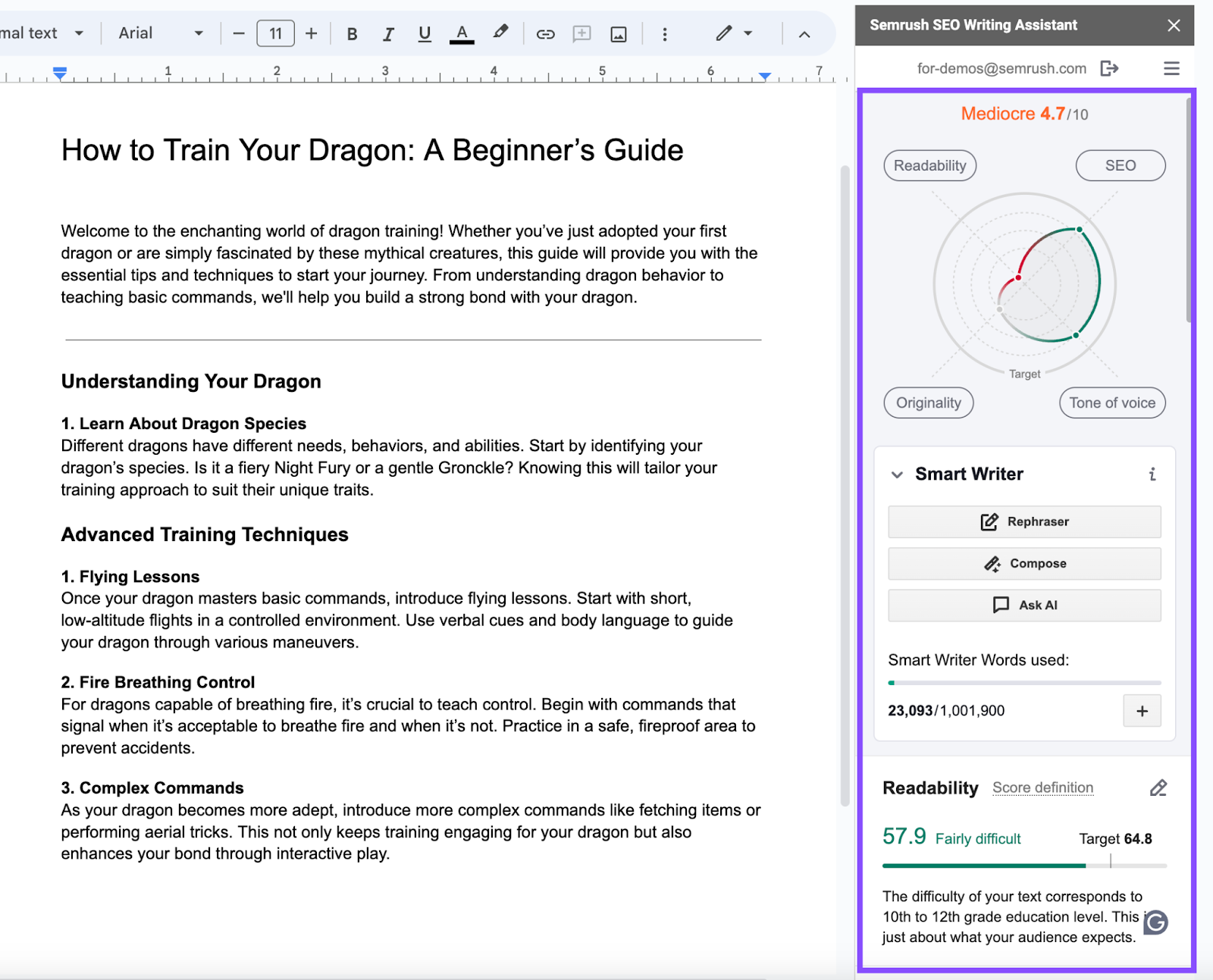Open the Score definition link

point(1042,787)
